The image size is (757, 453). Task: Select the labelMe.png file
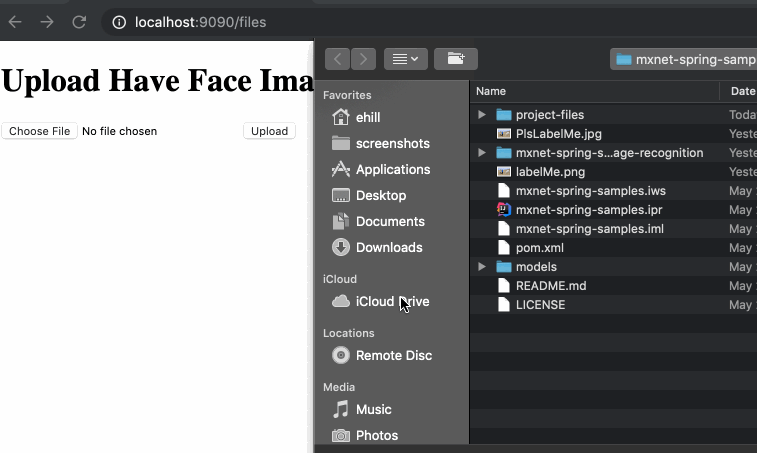coord(614,171)
